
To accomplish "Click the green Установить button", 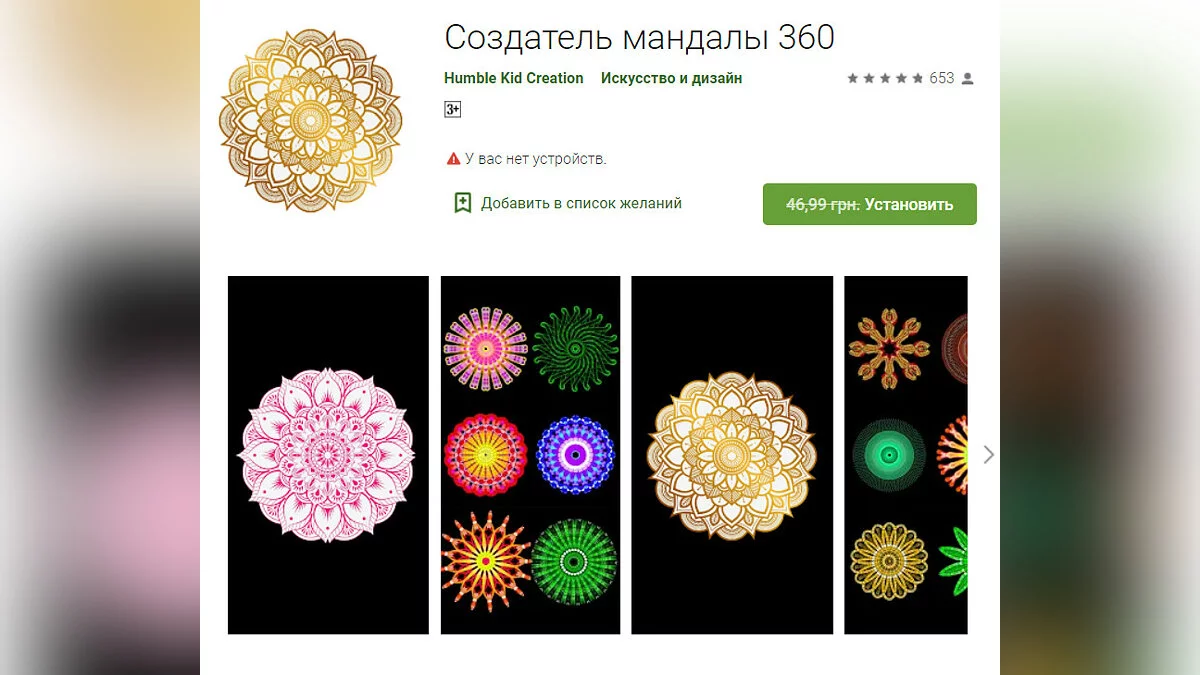I will point(870,204).
